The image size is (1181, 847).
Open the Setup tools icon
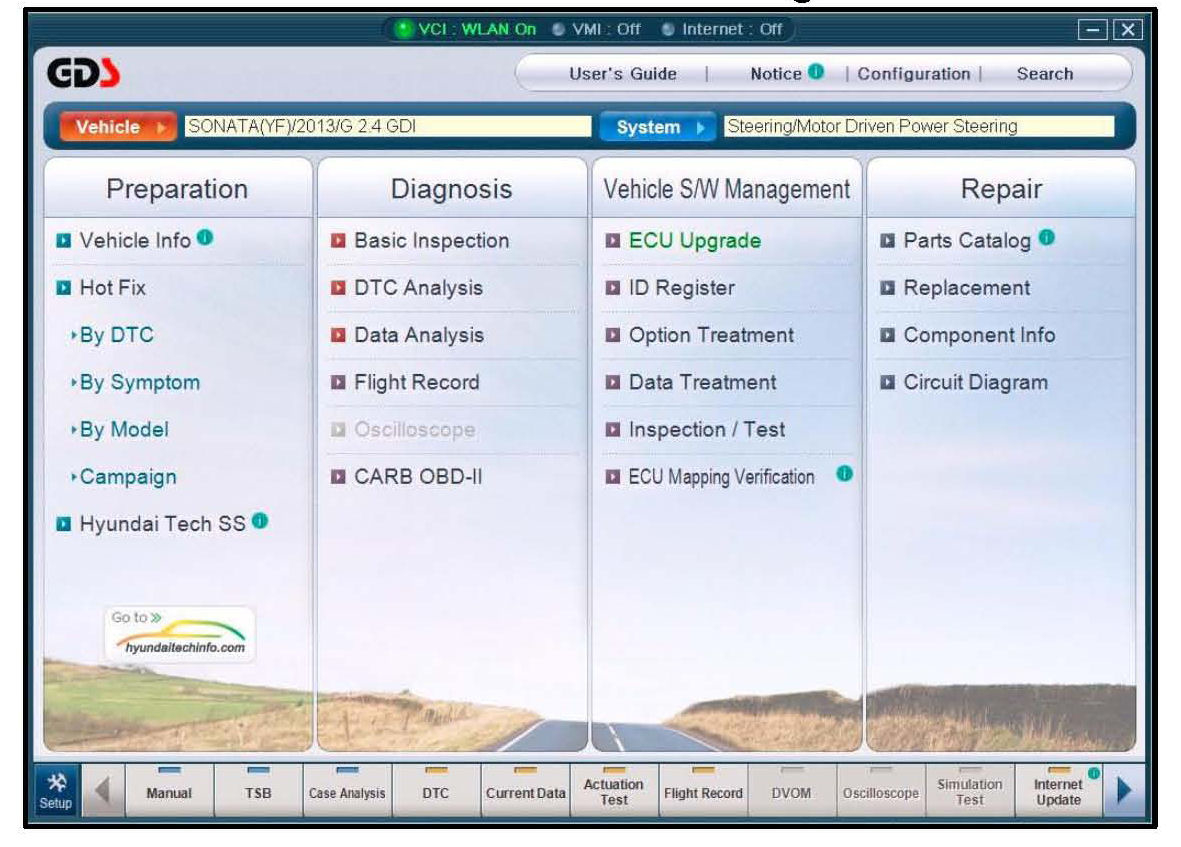pyautogui.click(x=56, y=790)
